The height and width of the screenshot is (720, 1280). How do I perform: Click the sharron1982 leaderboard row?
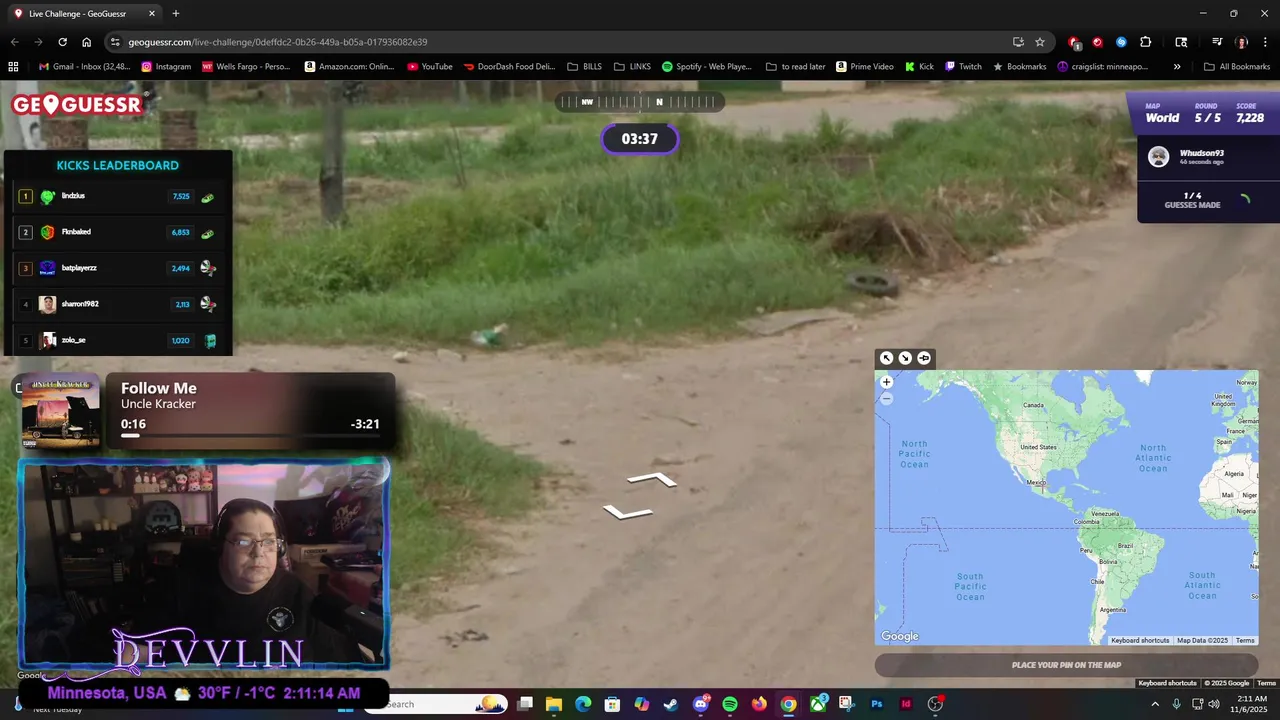pos(118,304)
